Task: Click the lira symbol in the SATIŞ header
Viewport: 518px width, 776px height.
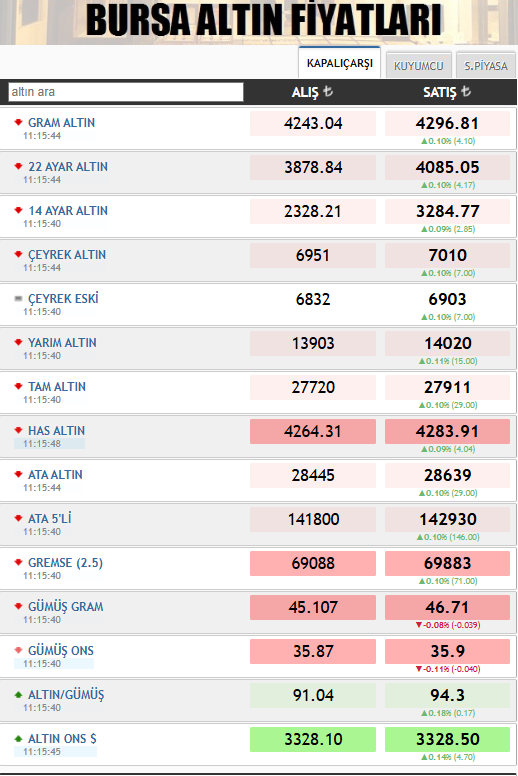Action: coord(466,92)
